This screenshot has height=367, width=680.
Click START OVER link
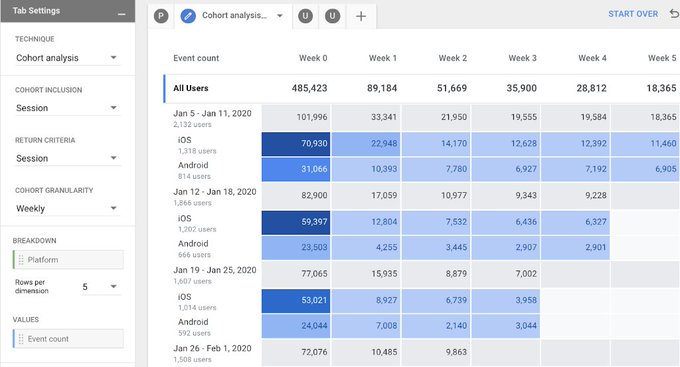point(633,14)
